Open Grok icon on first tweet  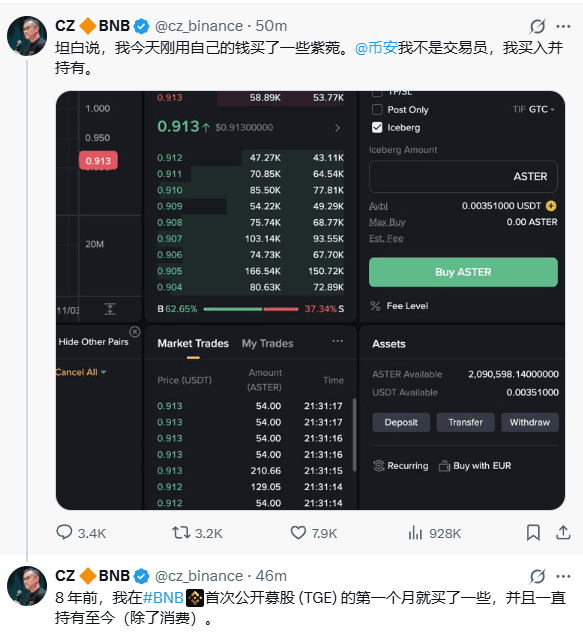[x=537, y=27]
